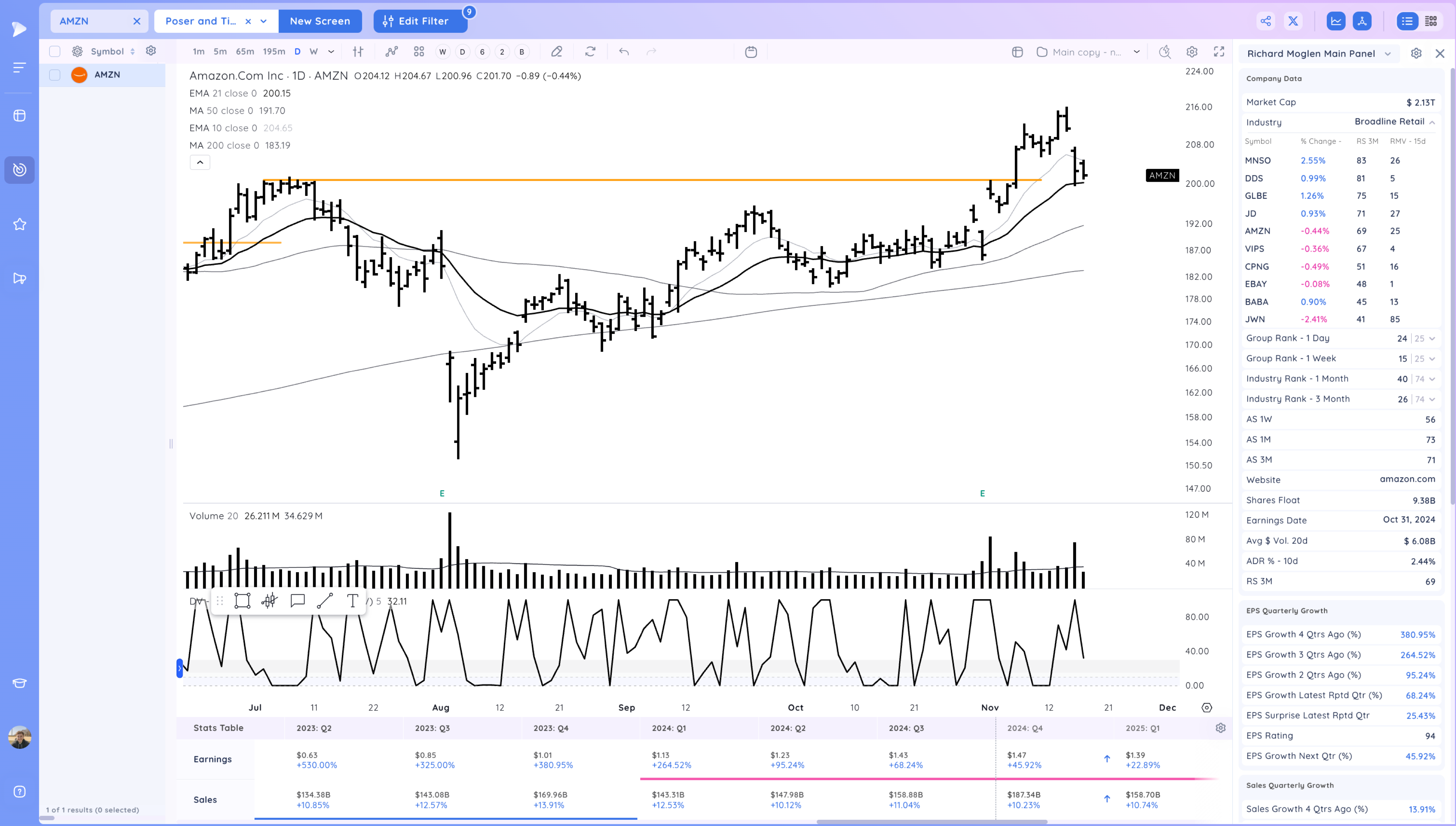
Task: Click the blue handle at the oscillator pane's left edge
Action: (180, 668)
